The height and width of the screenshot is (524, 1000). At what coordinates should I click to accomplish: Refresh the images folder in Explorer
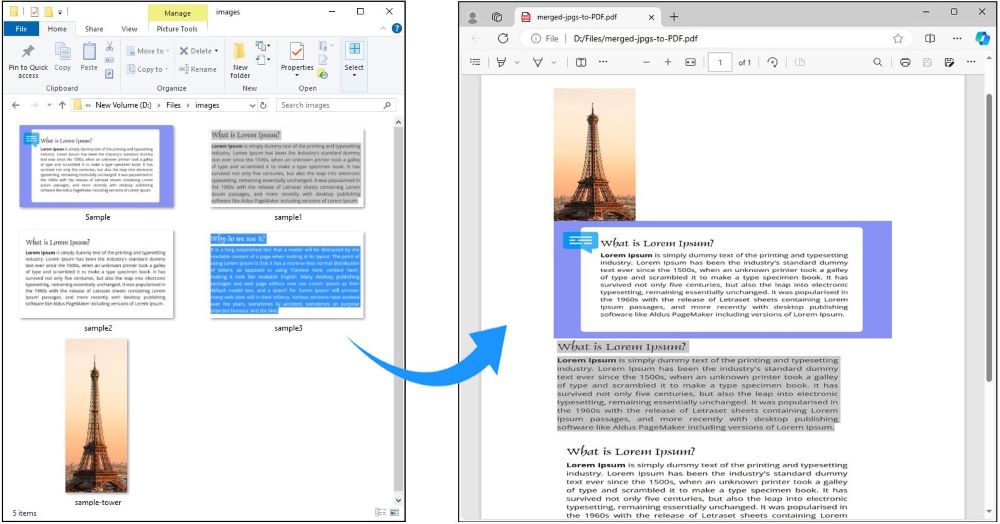[x=263, y=105]
